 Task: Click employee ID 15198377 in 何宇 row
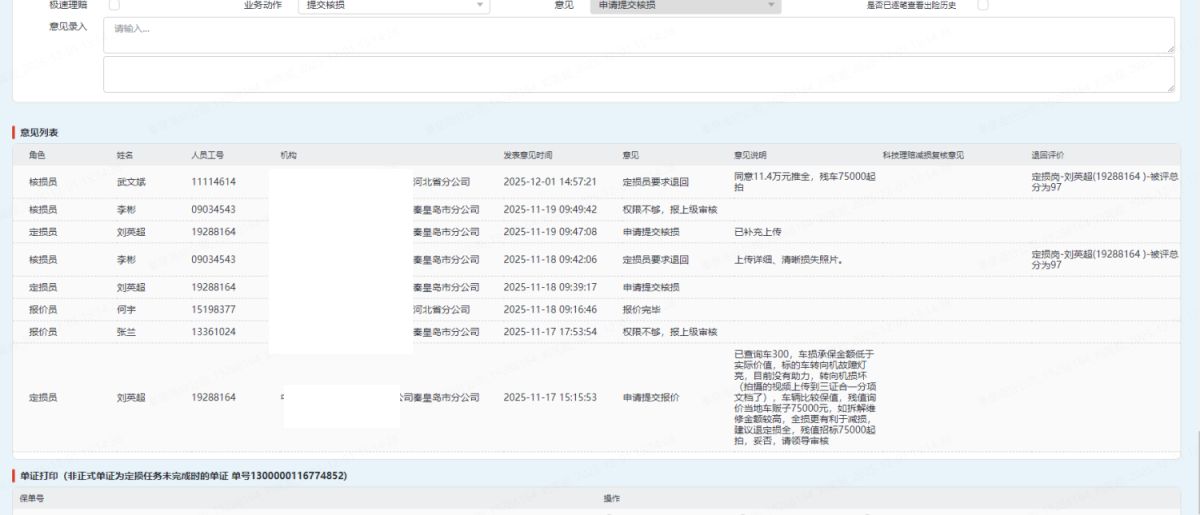(213, 309)
